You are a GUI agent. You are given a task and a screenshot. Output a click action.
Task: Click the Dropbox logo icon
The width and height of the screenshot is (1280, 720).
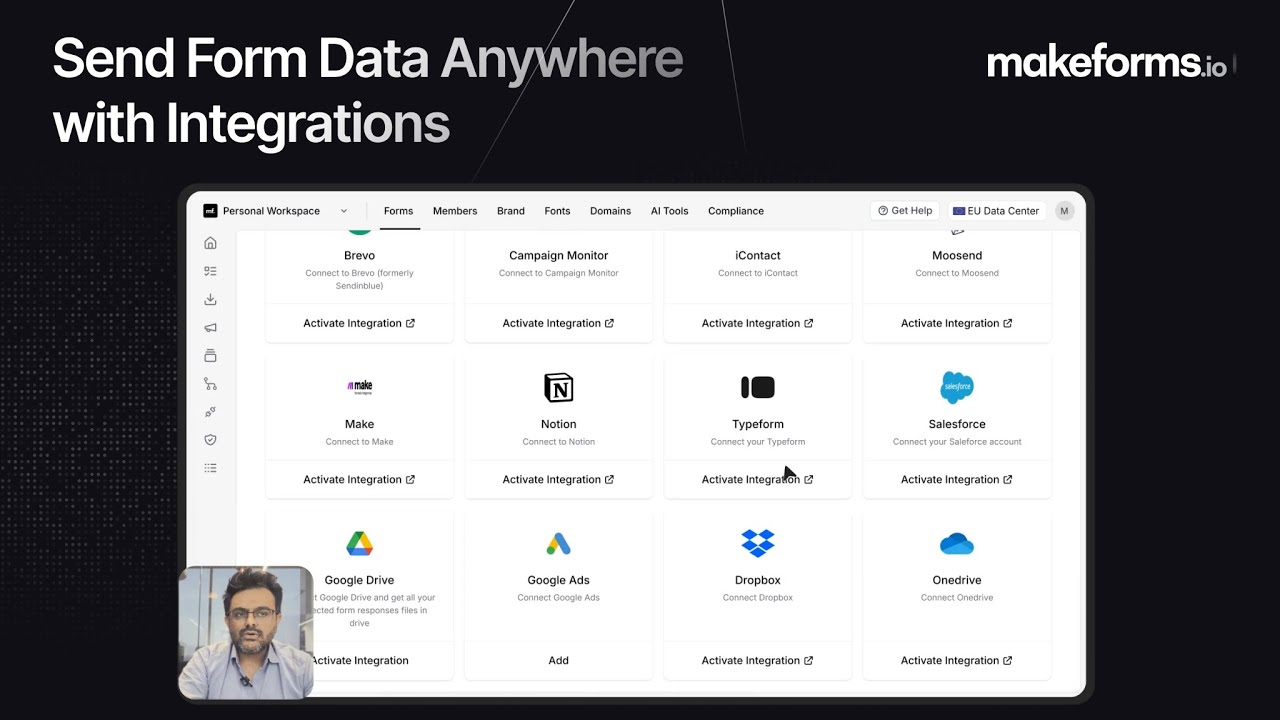point(758,543)
